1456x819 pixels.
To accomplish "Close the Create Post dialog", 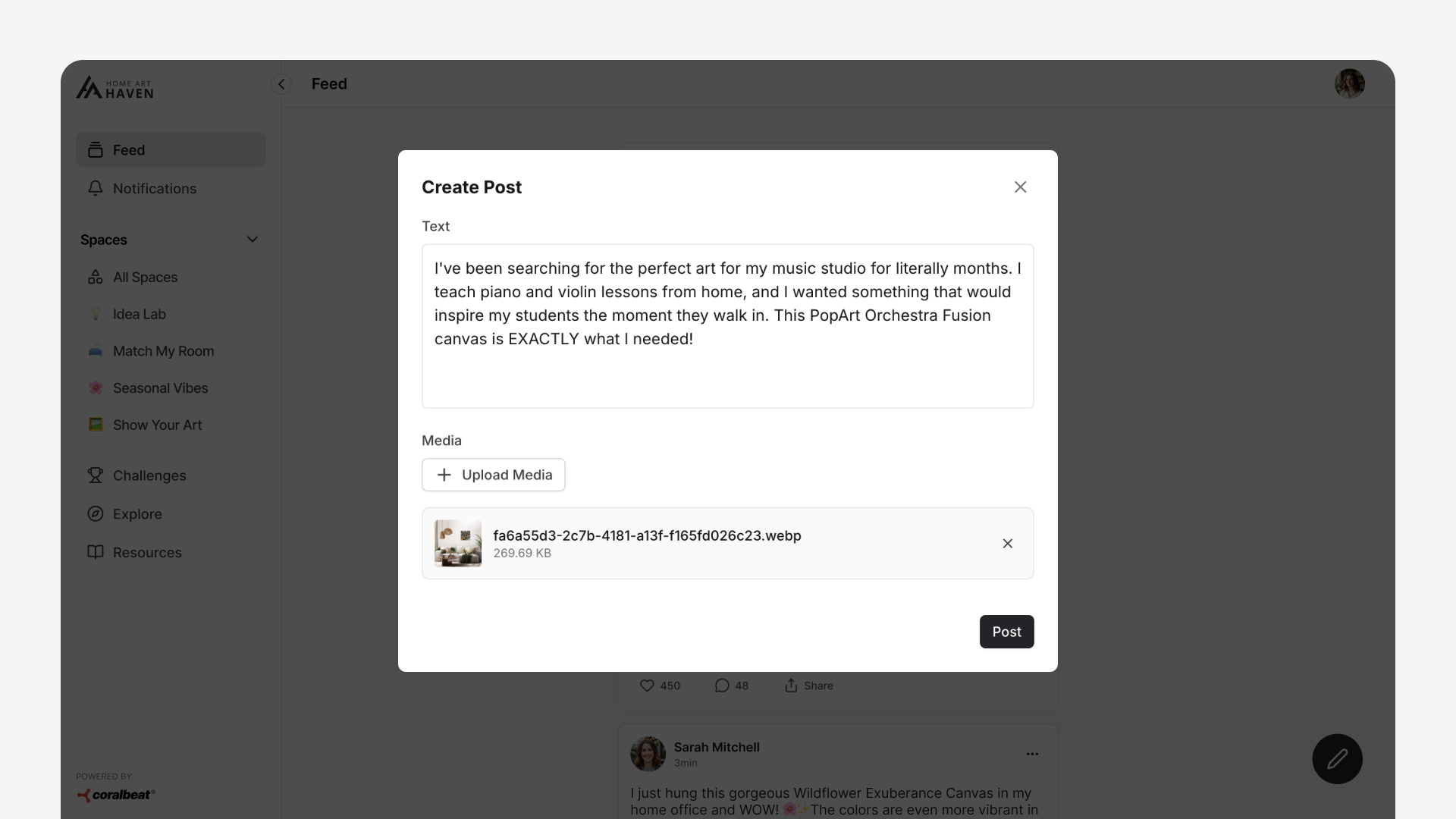I will (1020, 187).
